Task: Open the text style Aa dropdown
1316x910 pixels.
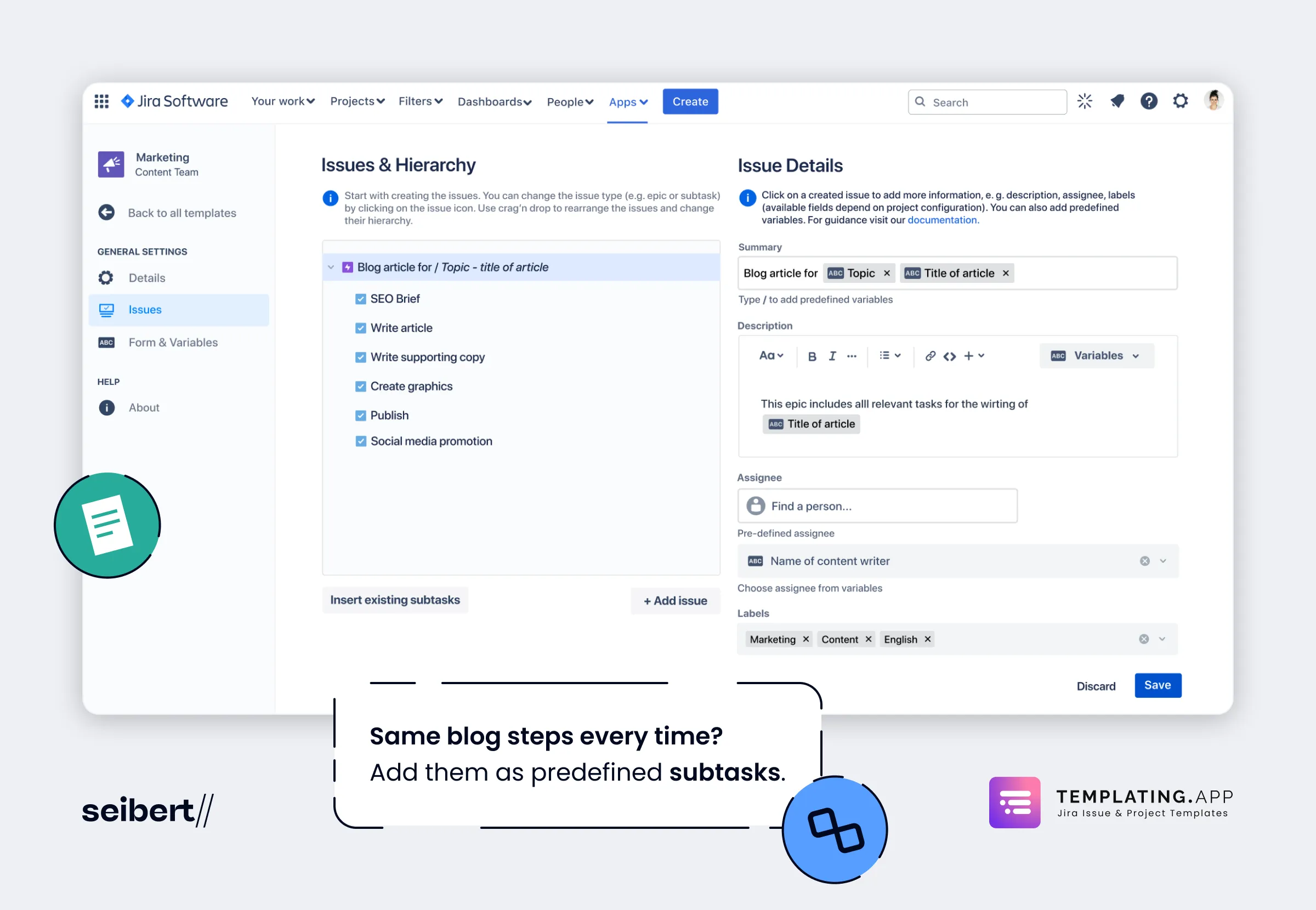Action: [x=771, y=356]
